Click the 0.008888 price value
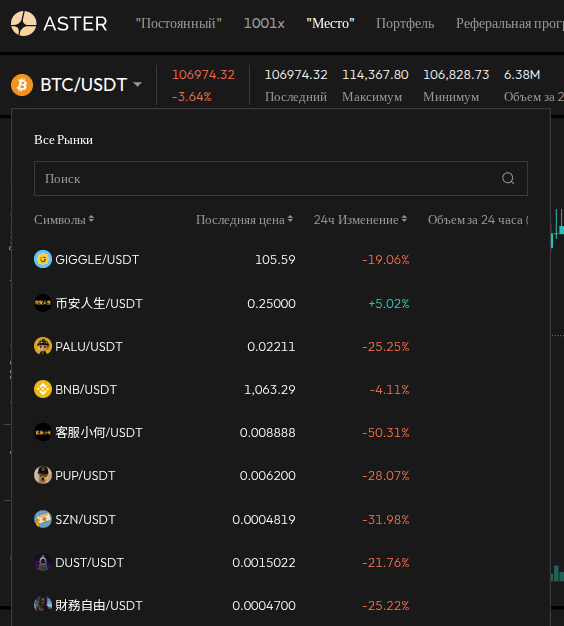Screen dimensions: 564x626 pyautogui.click(x=268, y=433)
